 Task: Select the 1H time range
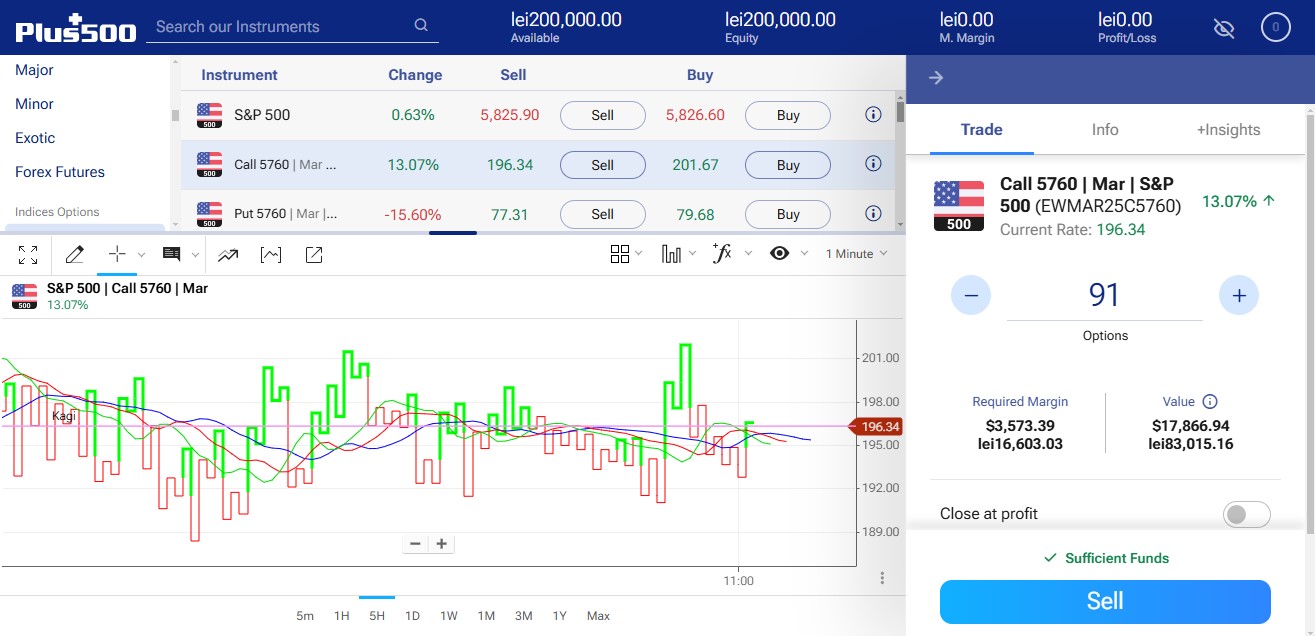tap(341, 616)
